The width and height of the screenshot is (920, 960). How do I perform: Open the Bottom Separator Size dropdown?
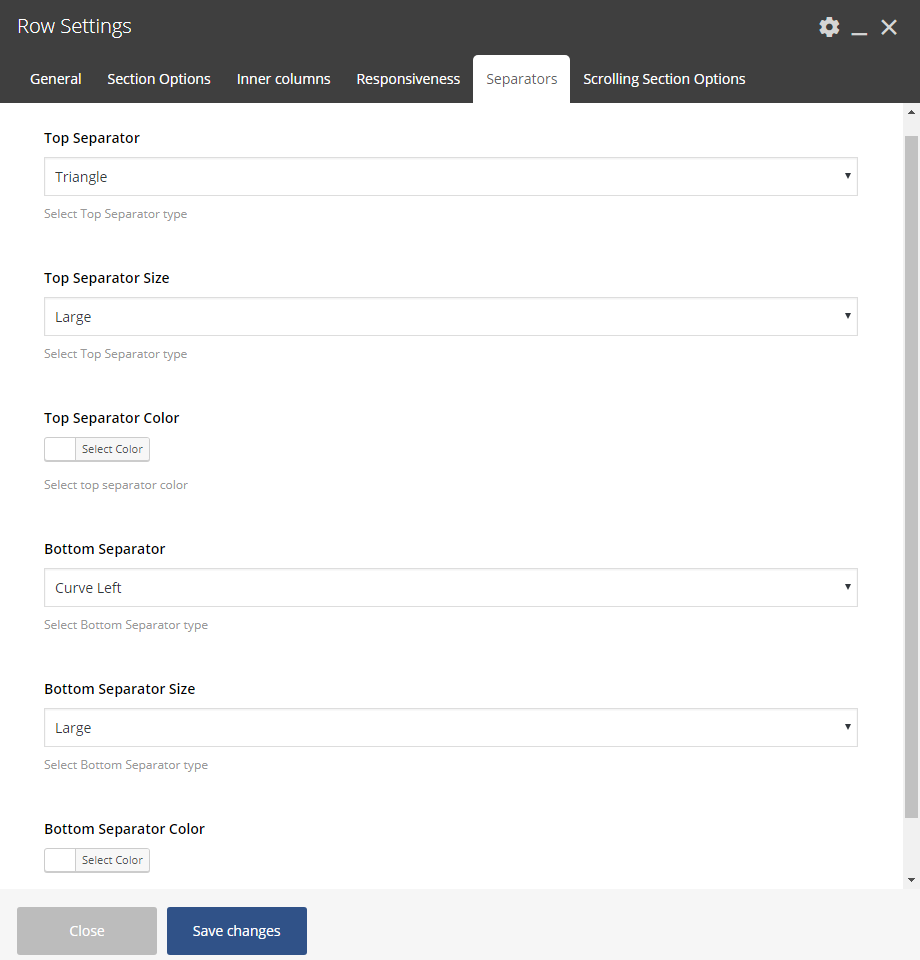(x=450, y=728)
